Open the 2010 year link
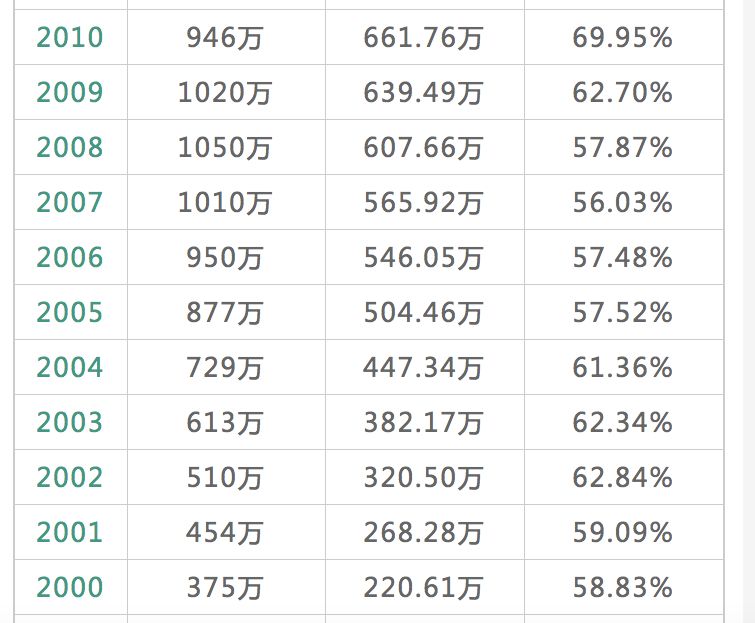 (x=70, y=38)
